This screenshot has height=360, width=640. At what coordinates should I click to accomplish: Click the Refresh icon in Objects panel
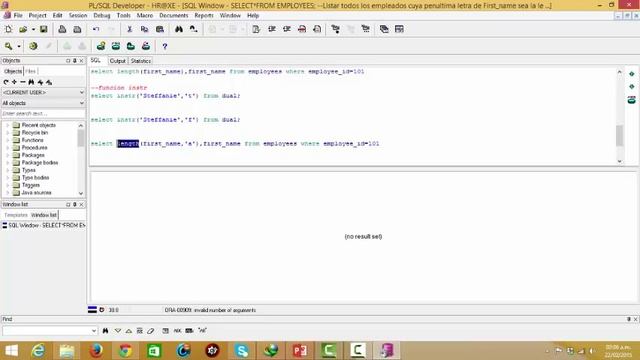tap(6, 82)
